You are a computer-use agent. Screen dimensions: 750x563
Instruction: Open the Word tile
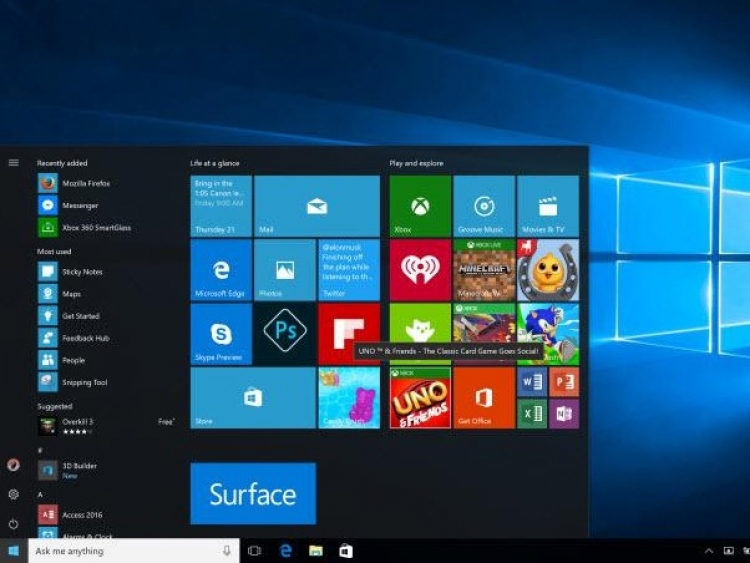pyautogui.click(x=532, y=382)
